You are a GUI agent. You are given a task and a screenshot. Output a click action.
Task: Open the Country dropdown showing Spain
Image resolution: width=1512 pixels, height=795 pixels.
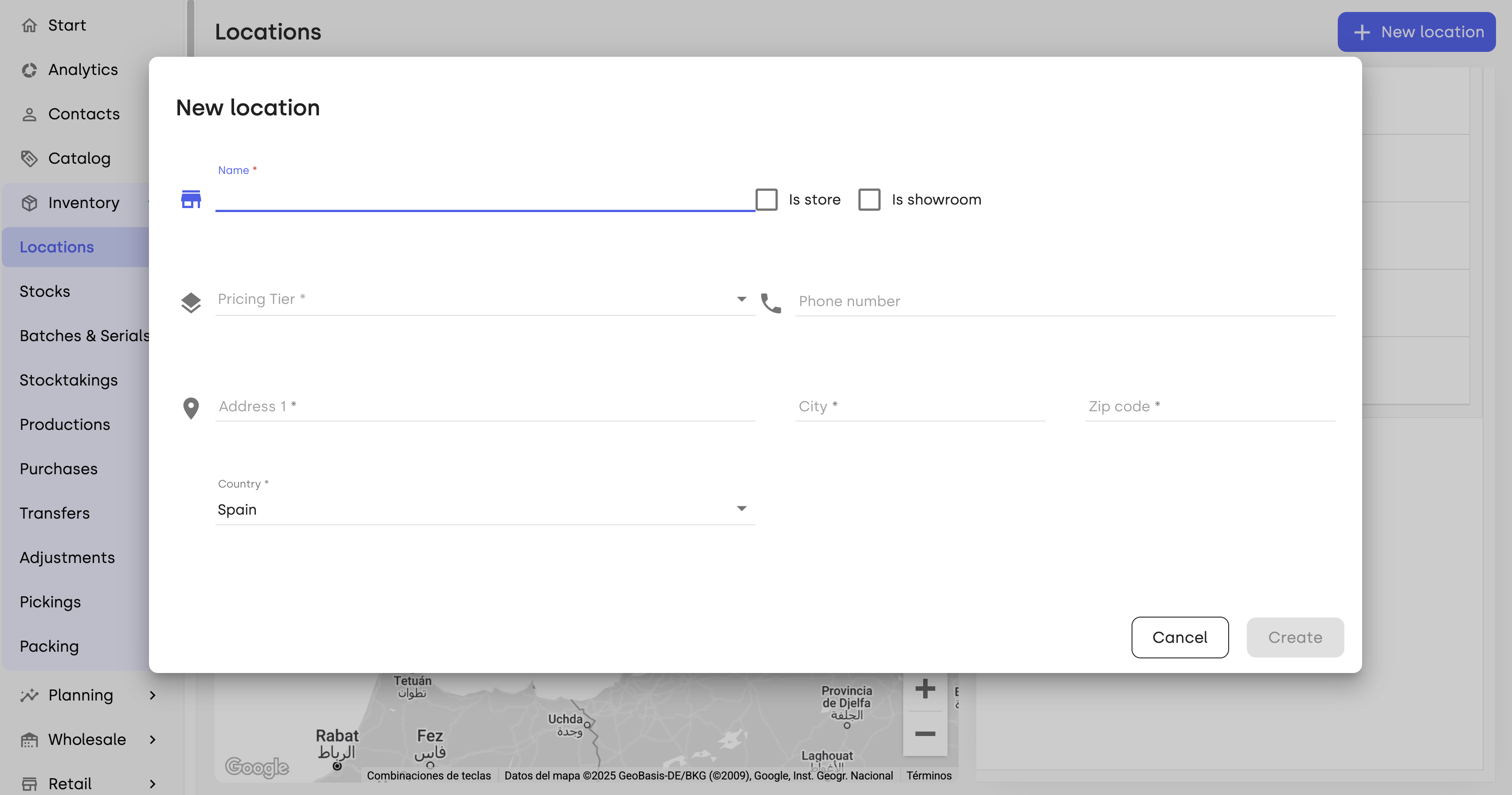click(485, 509)
